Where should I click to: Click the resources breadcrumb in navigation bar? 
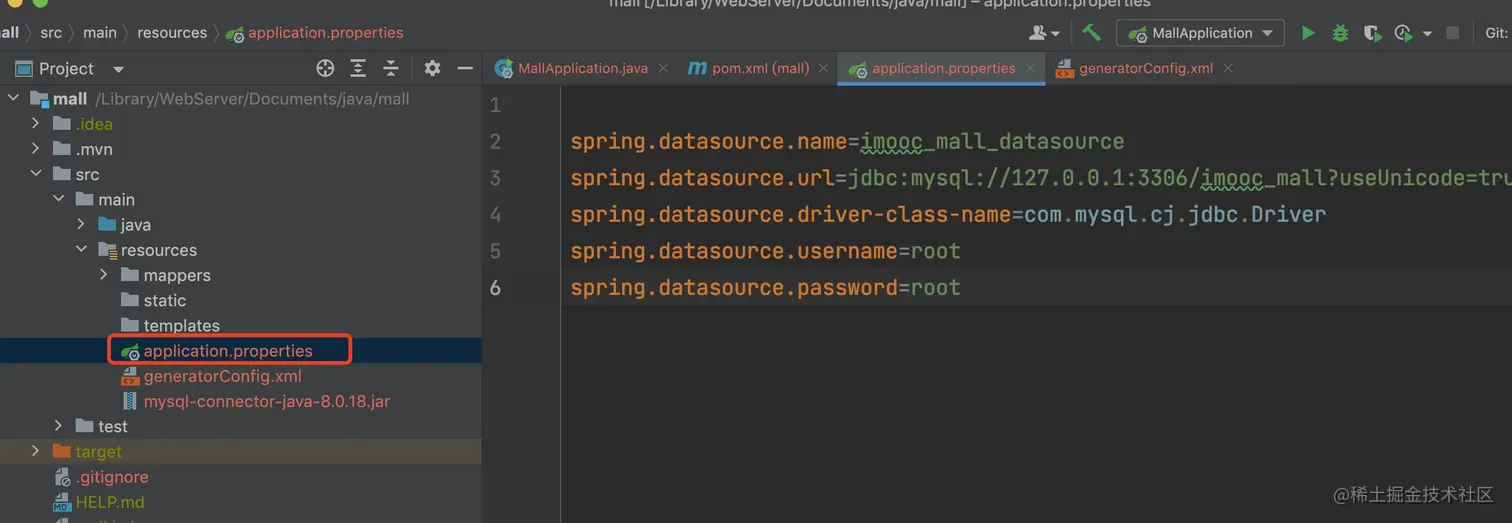pos(172,33)
